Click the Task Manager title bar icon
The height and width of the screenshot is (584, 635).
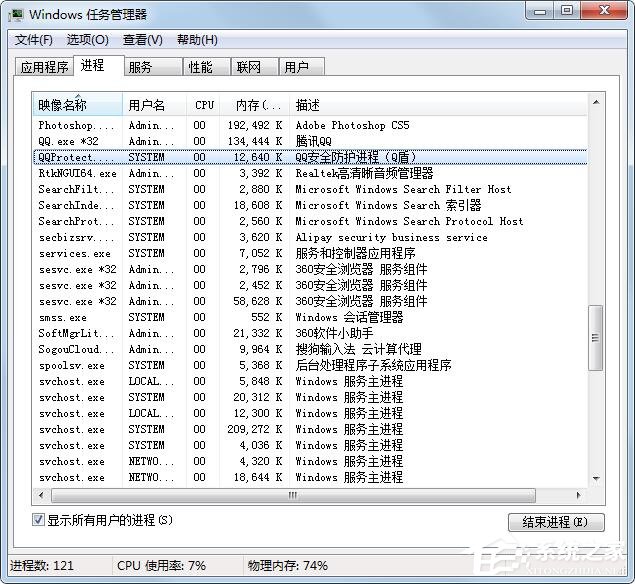pyautogui.click(x=16, y=14)
